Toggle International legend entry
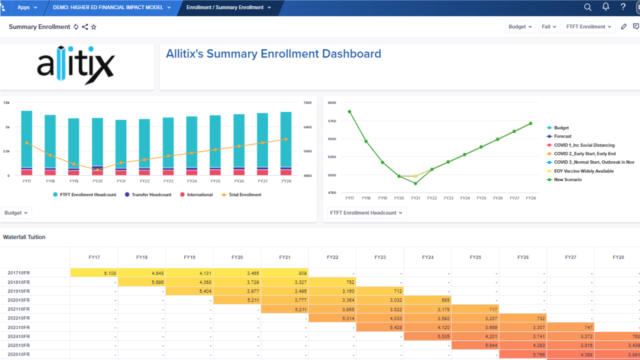640x360 pixels. point(196,195)
